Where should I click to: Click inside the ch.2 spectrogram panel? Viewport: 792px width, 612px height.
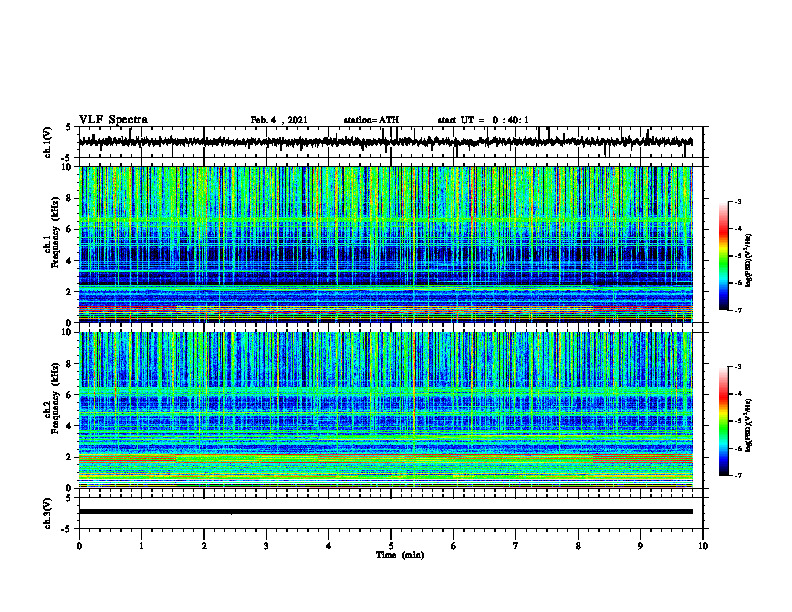pyautogui.click(x=385, y=410)
